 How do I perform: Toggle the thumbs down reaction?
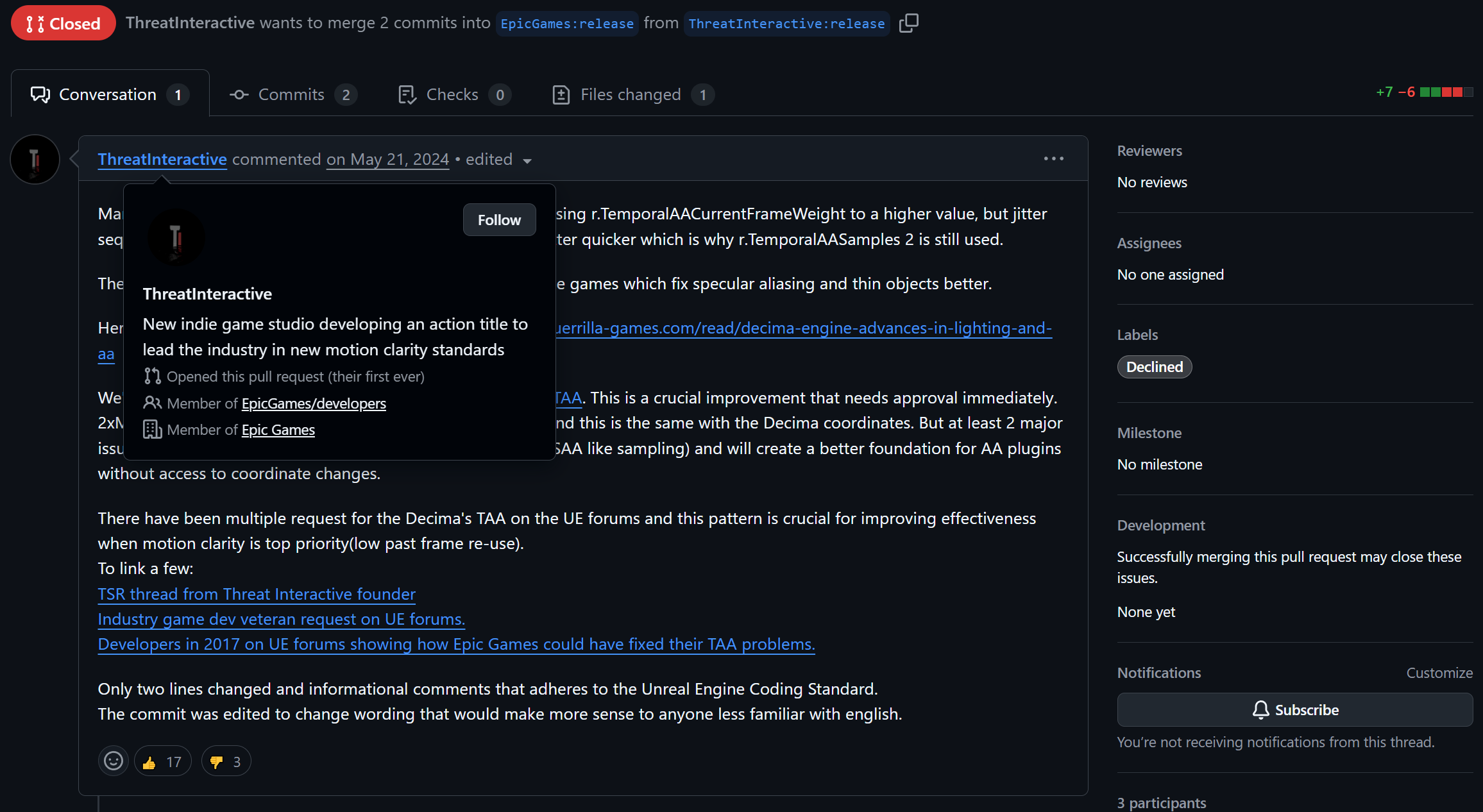pos(226,761)
